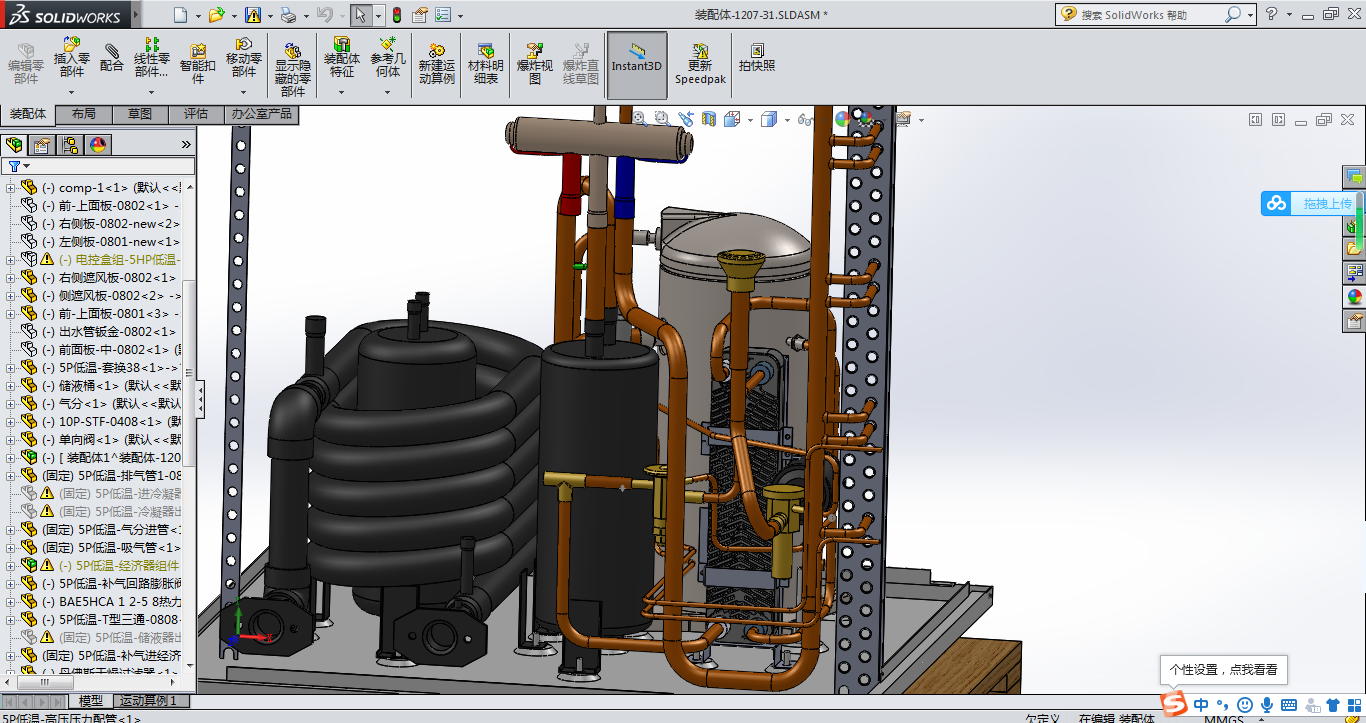Switch to the 草图 sketch tab
This screenshot has height=723, width=1366.
(140, 114)
